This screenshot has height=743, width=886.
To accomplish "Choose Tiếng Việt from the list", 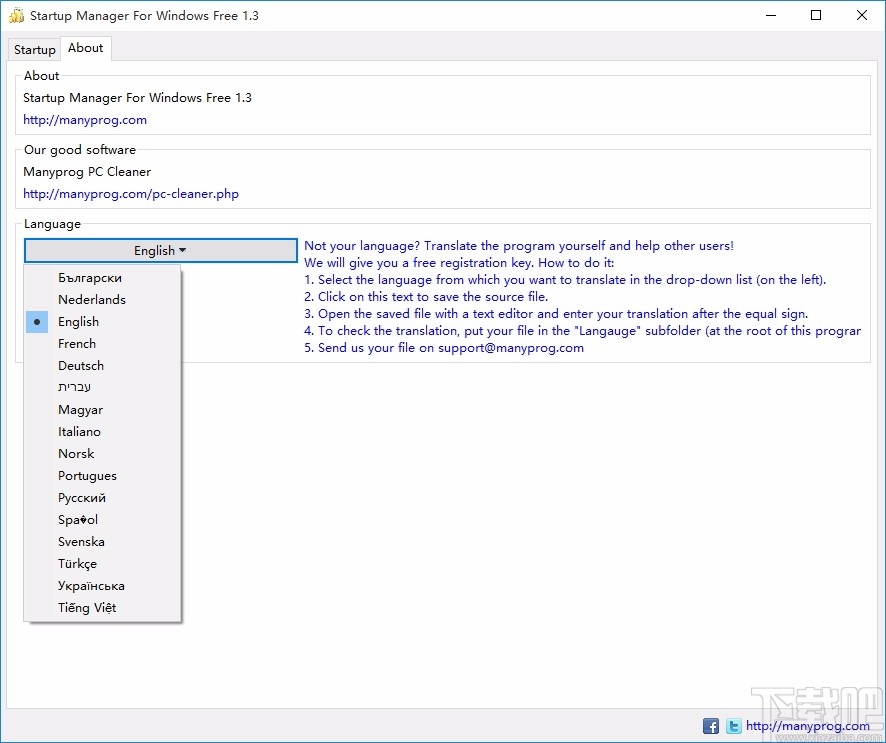I will tap(86, 607).
